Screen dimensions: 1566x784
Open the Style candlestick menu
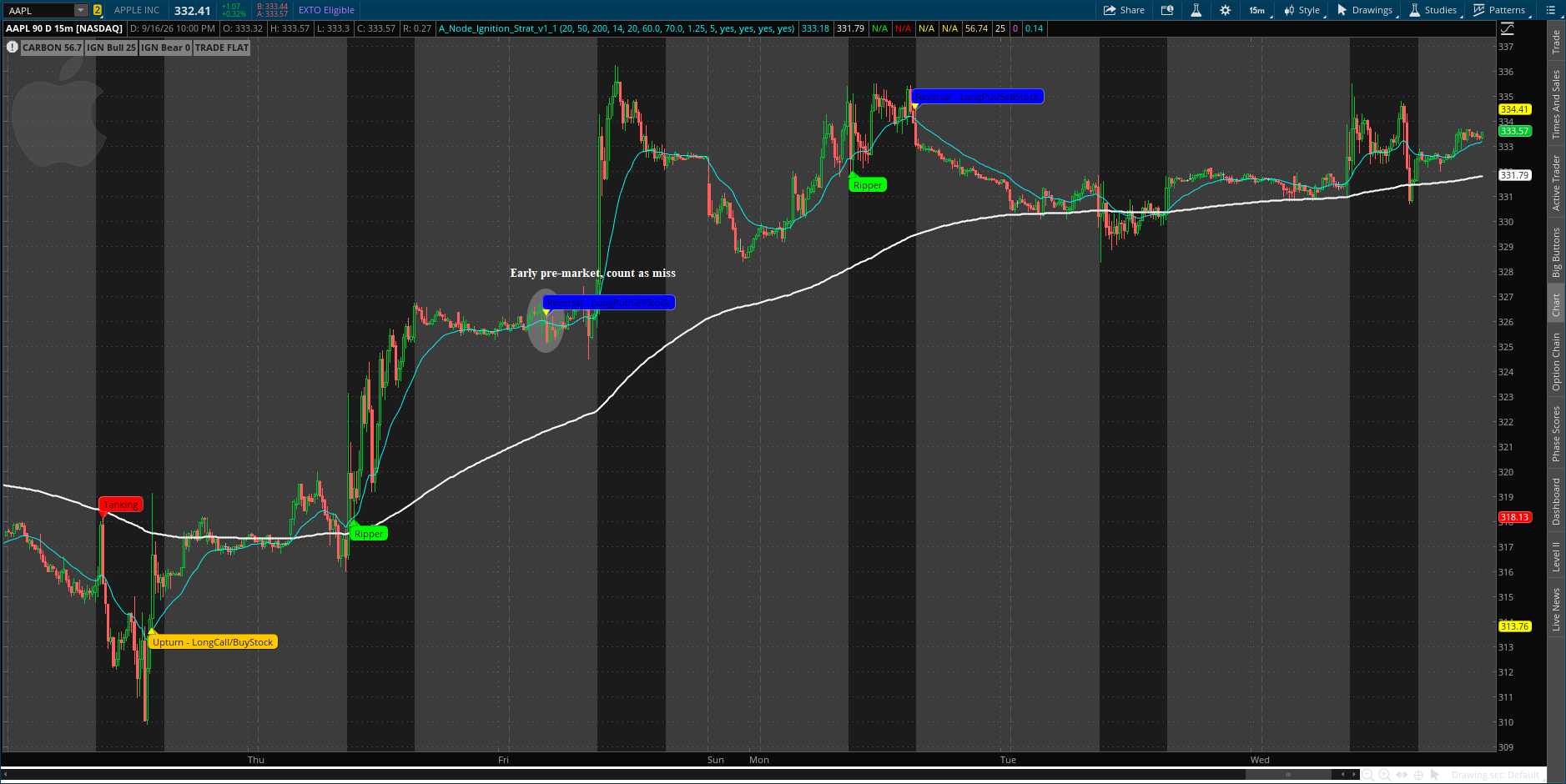1302,10
